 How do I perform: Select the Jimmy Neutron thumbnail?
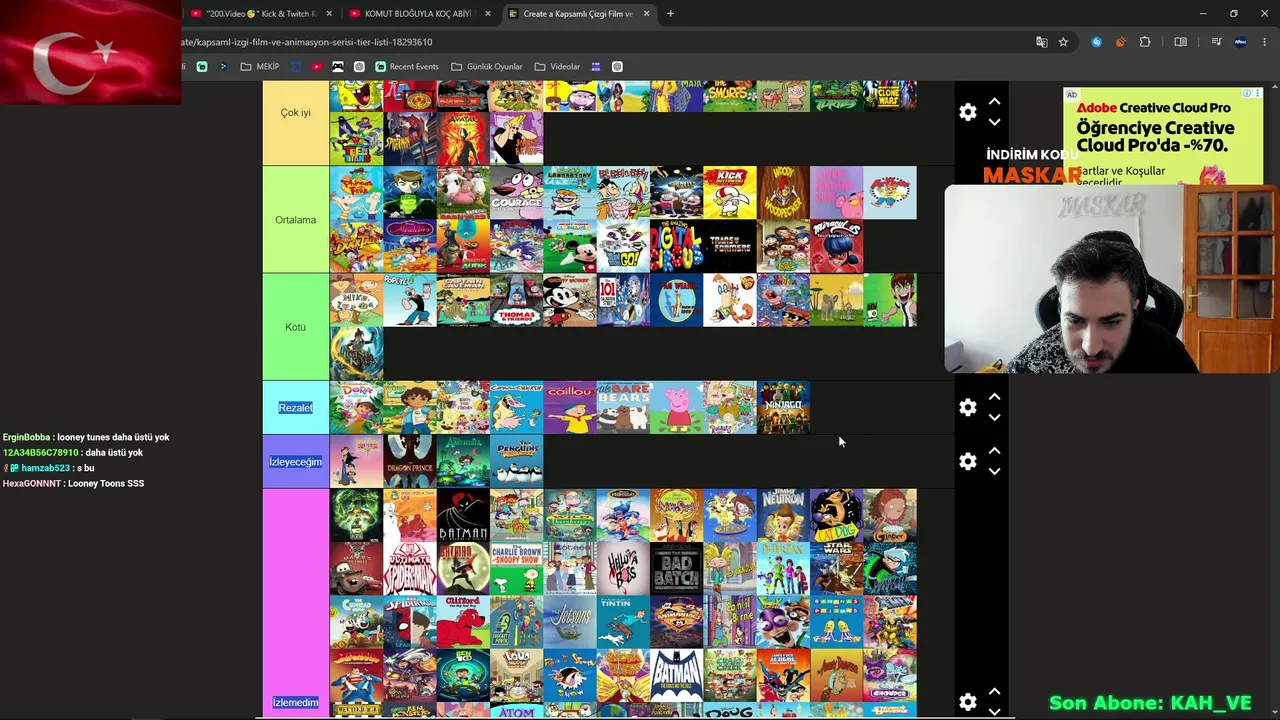tap(784, 516)
